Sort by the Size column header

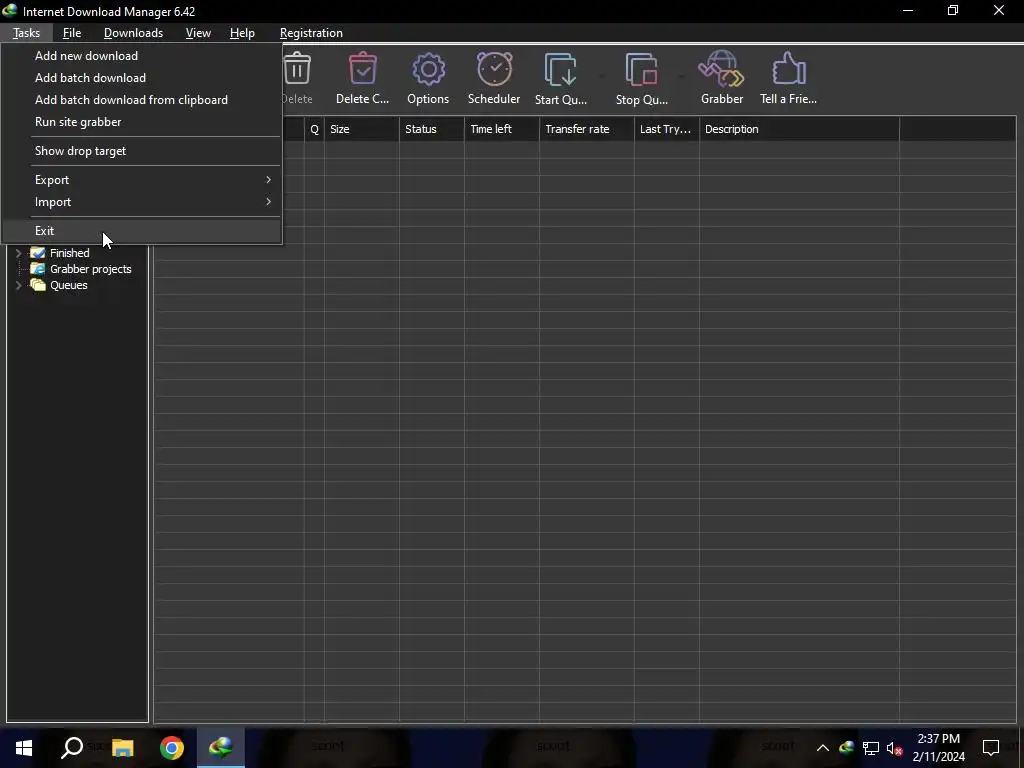[x=362, y=129]
